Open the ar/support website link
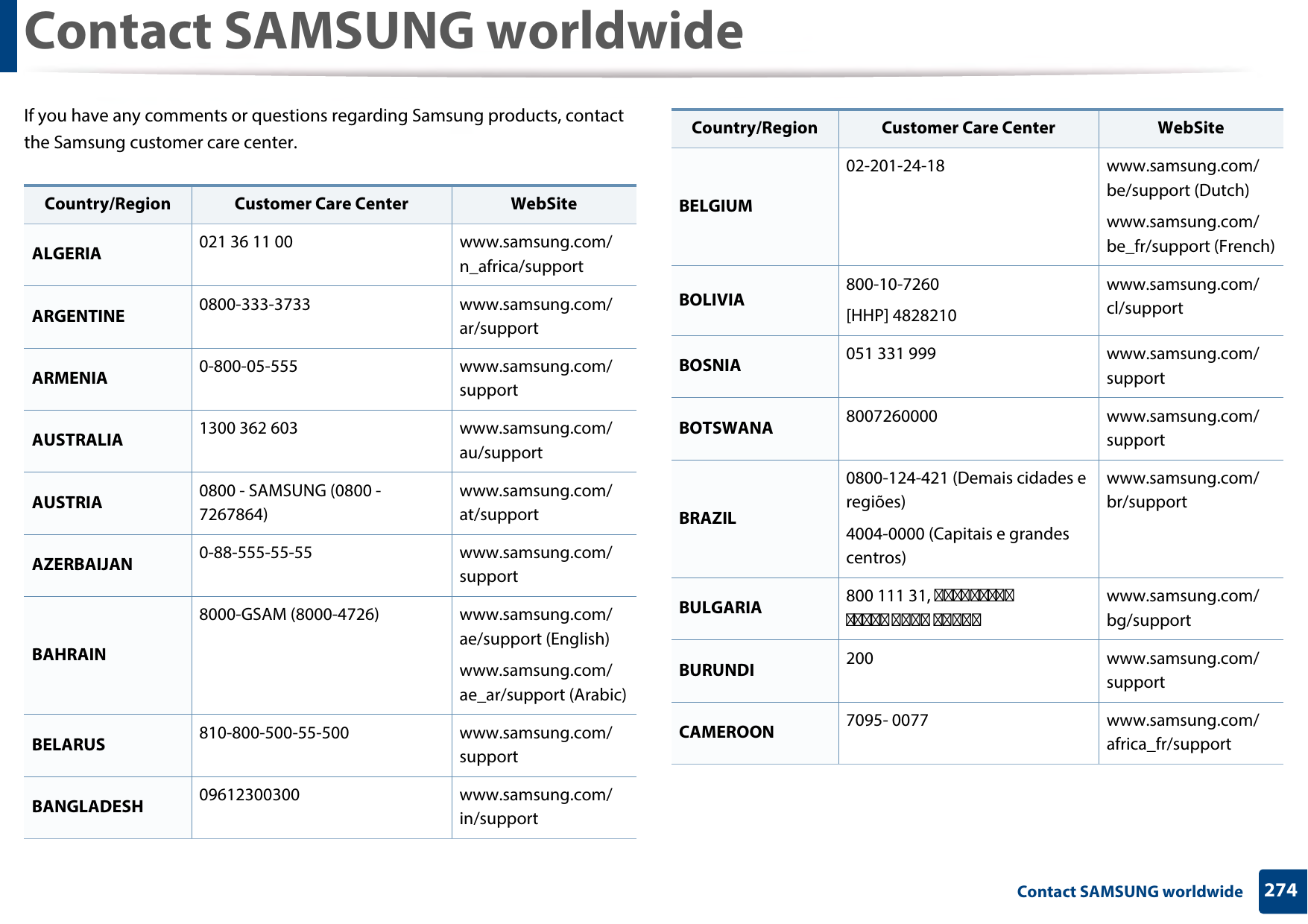Viewport: 1308px width, 924px height. tap(535, 316)
